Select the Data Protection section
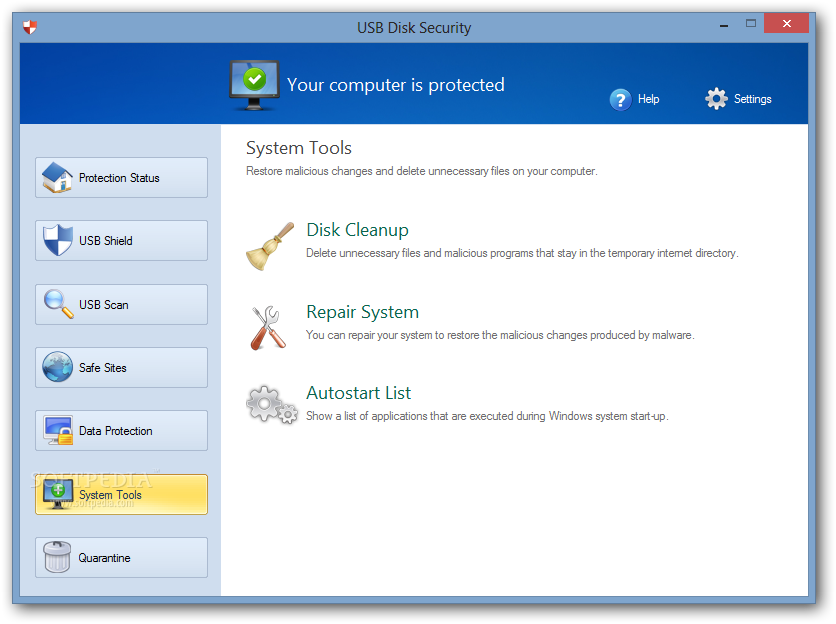Viewport: 836px width, 624px height. coord(122,430)
